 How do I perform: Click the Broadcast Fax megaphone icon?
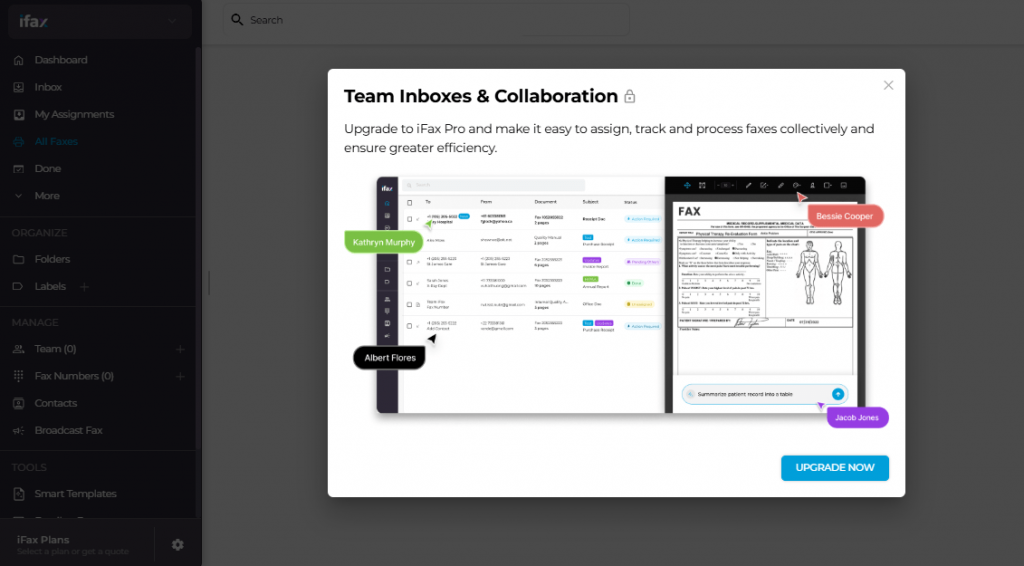(18, 430)
